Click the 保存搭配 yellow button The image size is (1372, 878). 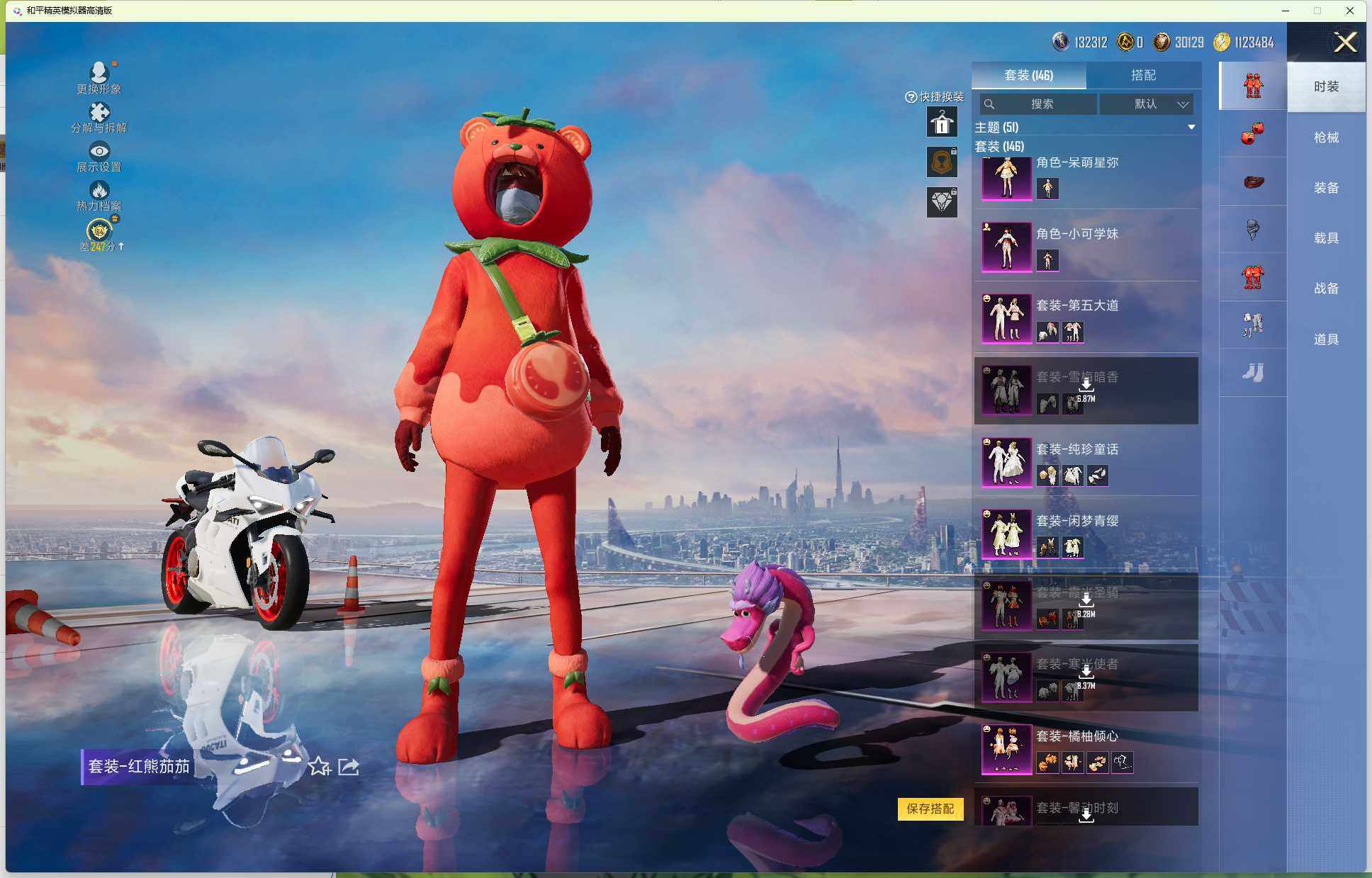930,809
